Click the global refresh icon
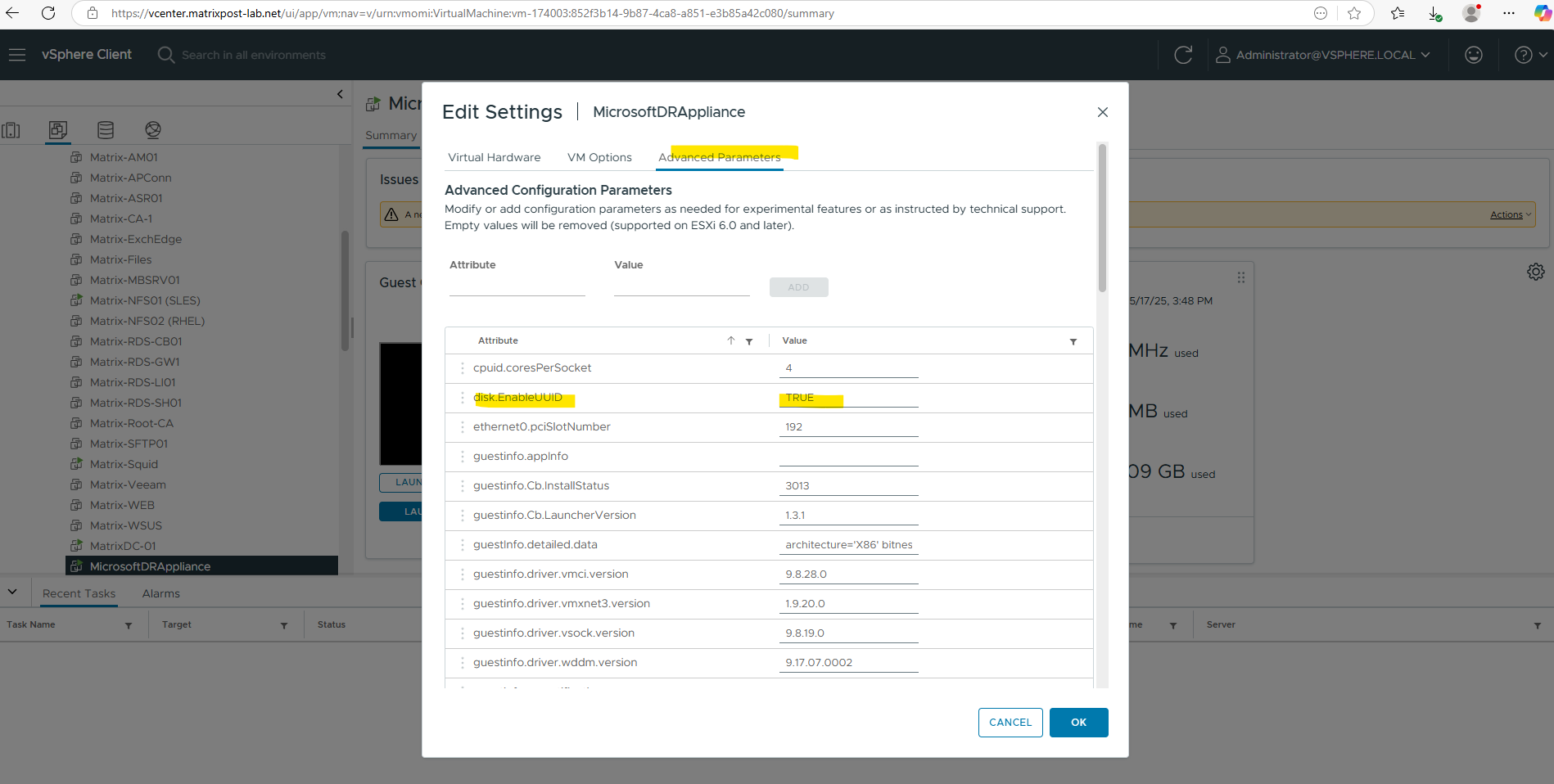The width and height of the screenshot is (1554, 784). tap(1183, 55)
